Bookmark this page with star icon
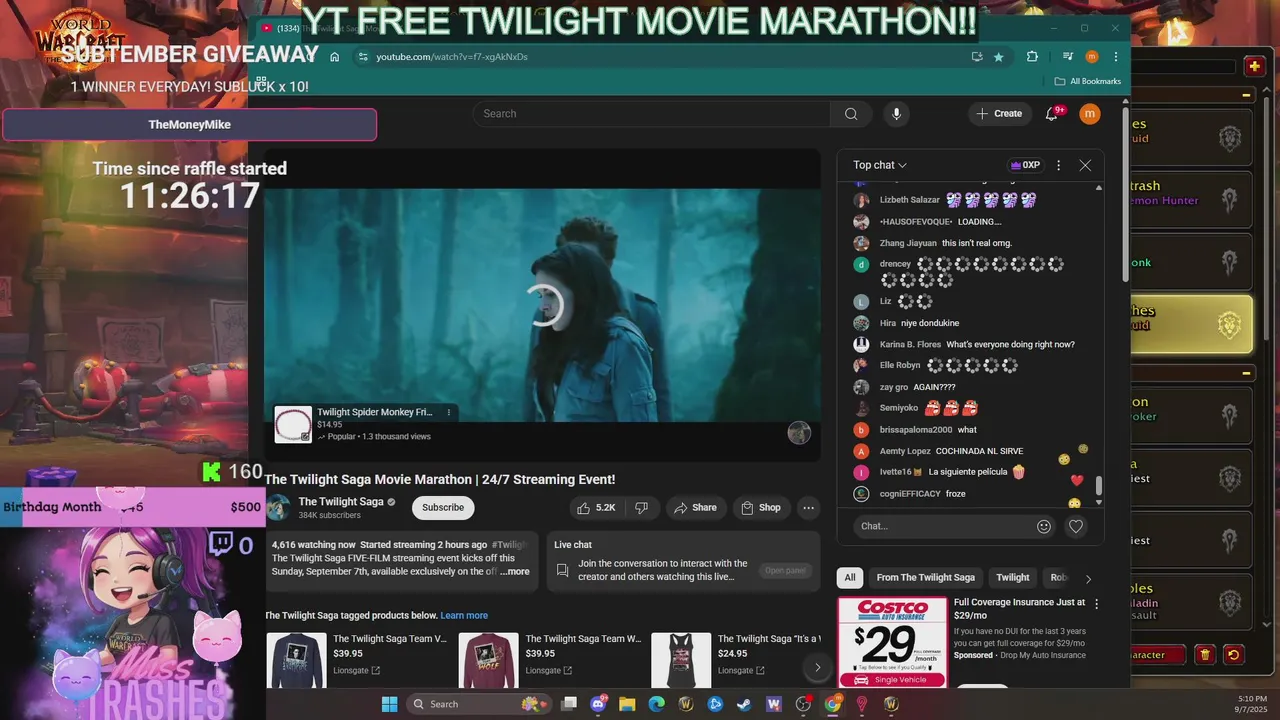This screenshot has width=1280, height=720. point(998,57)
